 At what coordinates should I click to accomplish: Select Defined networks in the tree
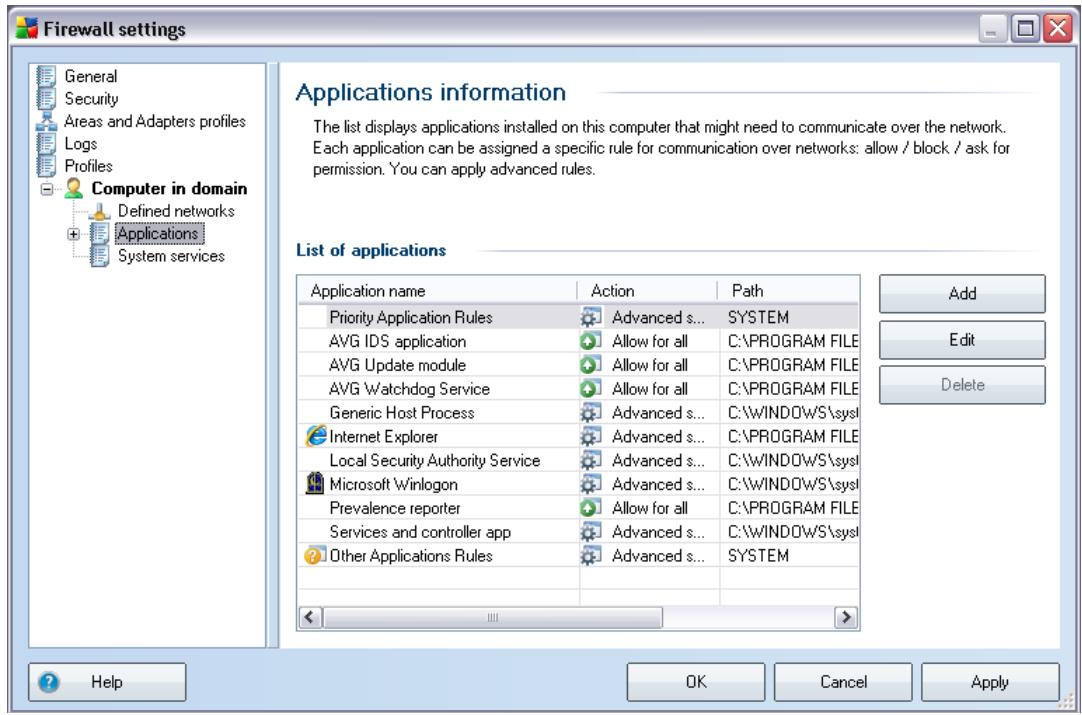tap(176, 211)
